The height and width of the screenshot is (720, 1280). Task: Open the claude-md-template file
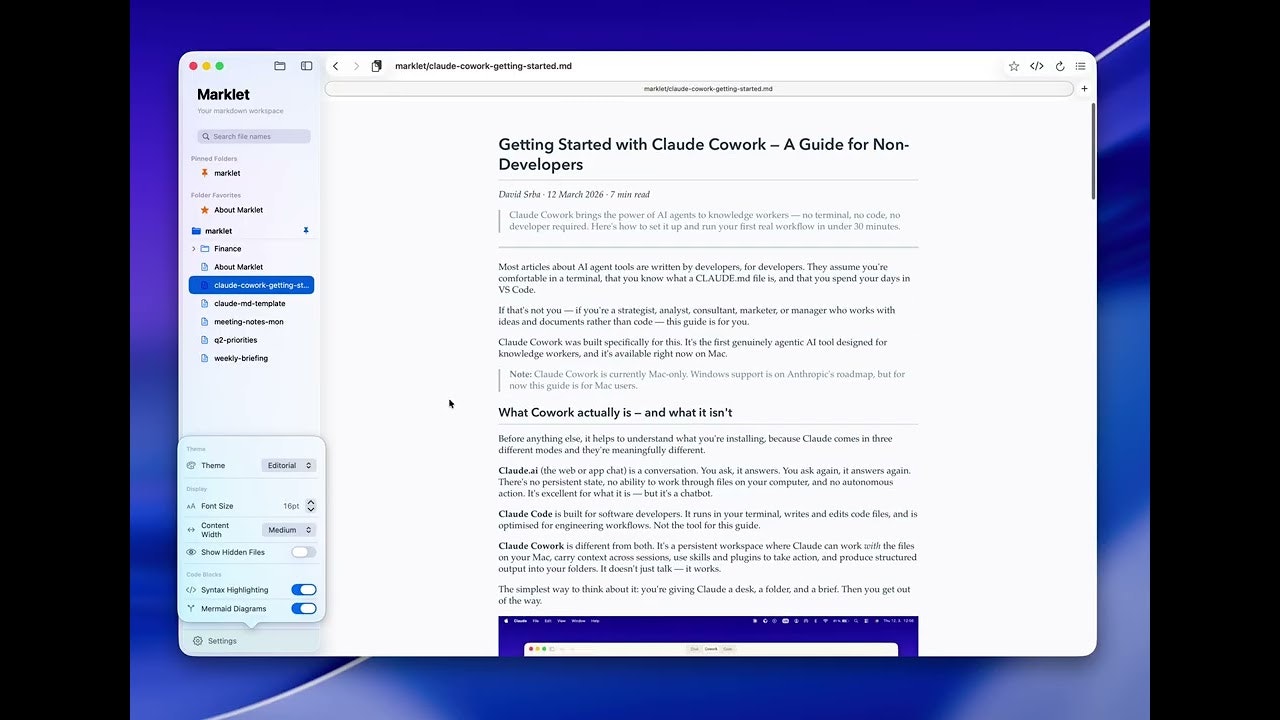251,304
